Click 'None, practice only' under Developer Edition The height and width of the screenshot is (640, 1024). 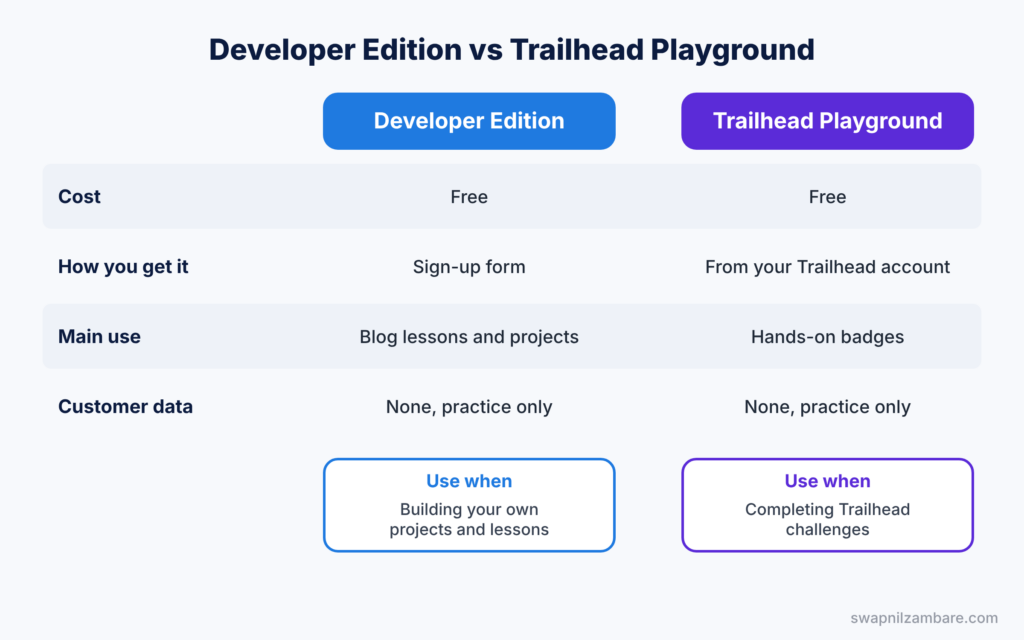click(469, 406)
